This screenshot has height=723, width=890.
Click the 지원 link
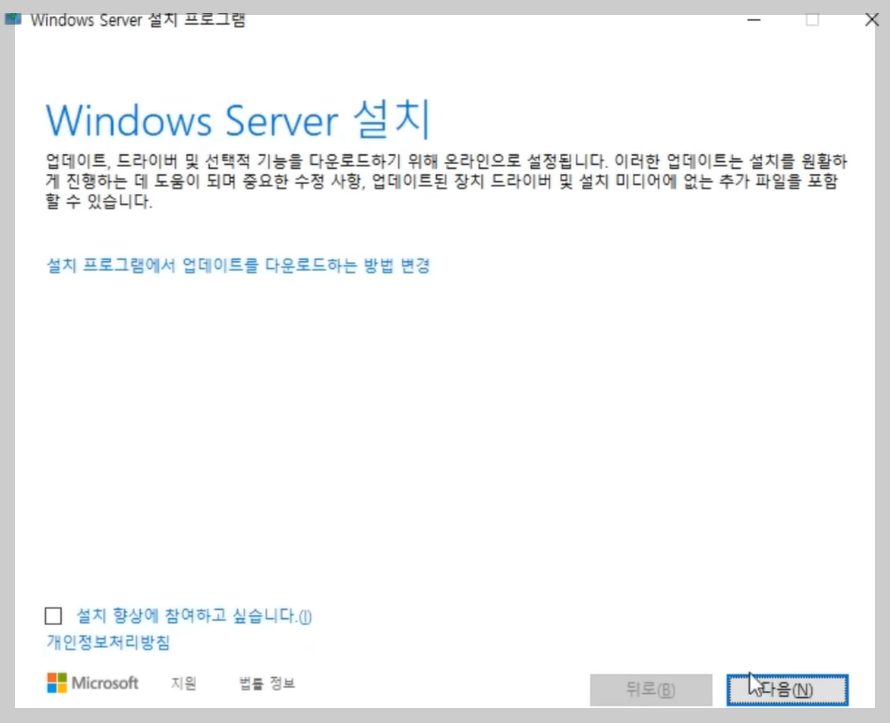[x=184, y=683]
